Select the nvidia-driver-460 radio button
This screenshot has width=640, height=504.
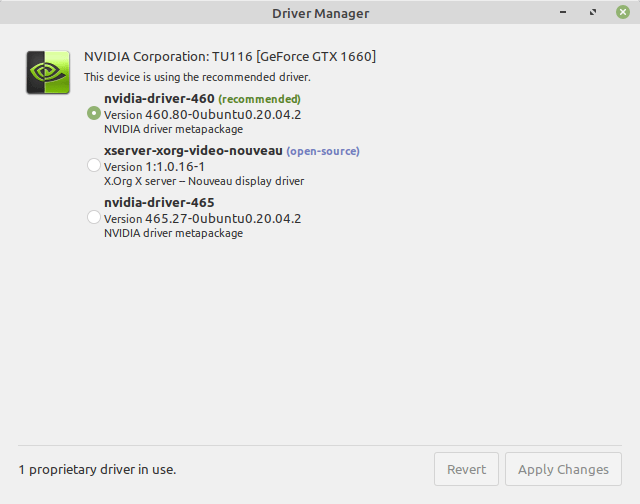tap(94, 113)
